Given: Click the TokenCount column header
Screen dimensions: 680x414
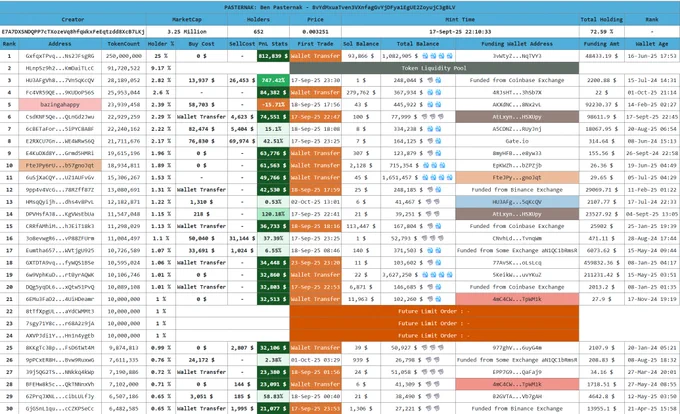Looking at the screenshot, I should click(124, 44).
